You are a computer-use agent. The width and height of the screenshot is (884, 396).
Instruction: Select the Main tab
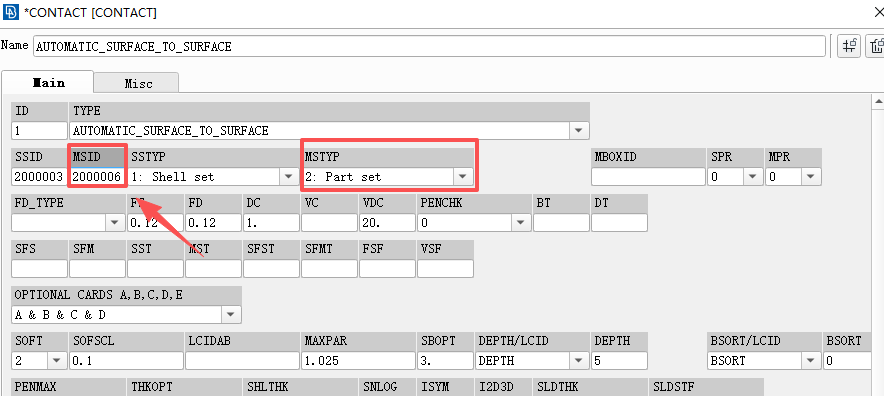pos(48,82)
